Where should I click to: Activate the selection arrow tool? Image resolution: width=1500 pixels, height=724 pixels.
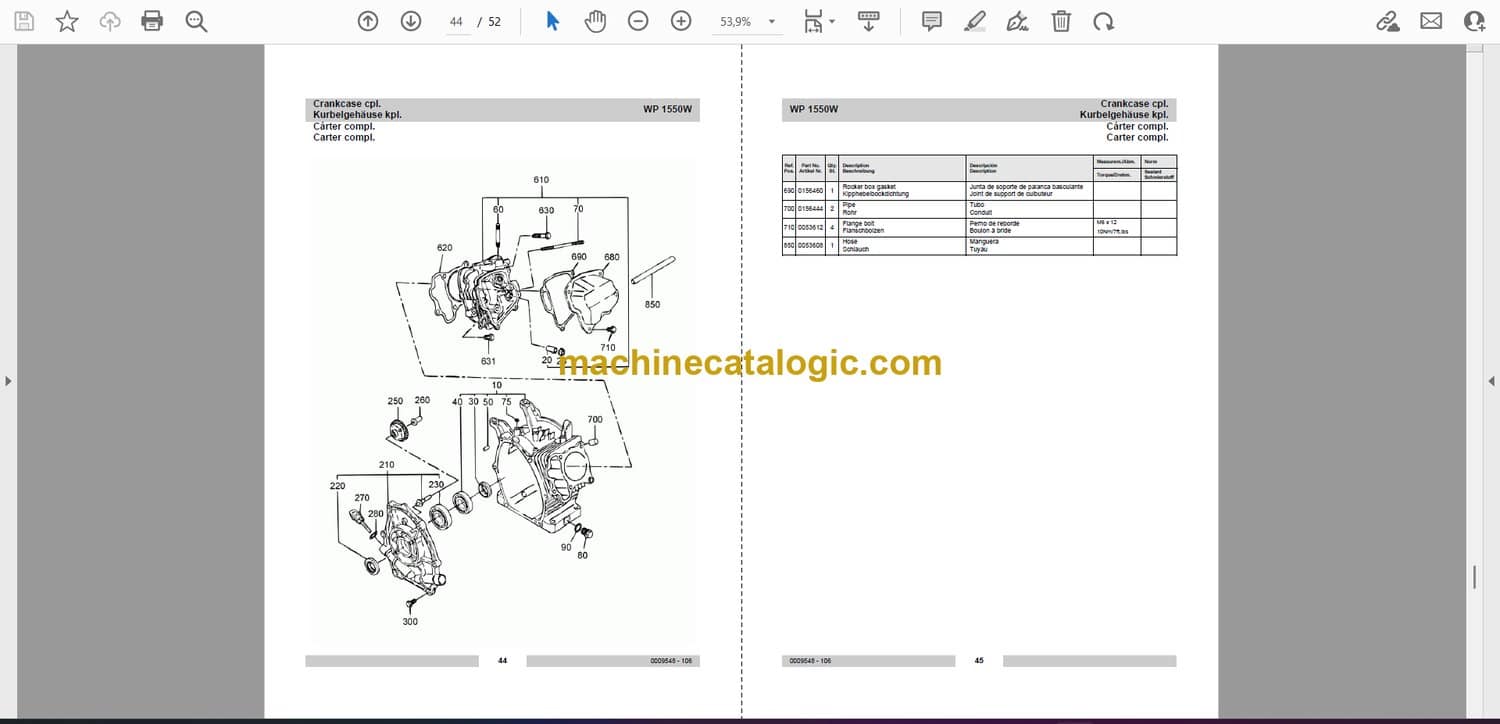553,21
